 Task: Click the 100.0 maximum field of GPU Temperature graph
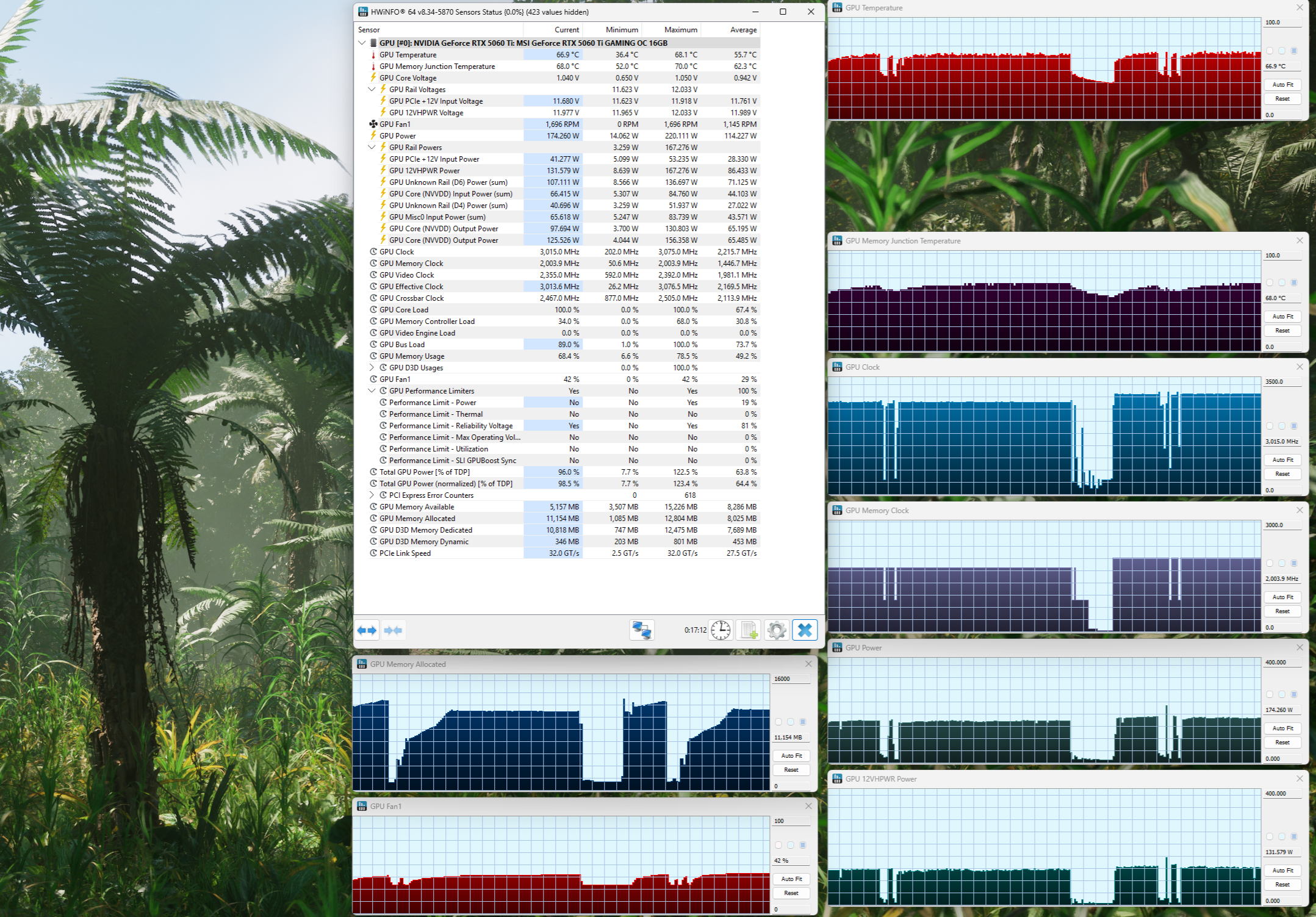pyautogui.click(x=1281, y=23)
